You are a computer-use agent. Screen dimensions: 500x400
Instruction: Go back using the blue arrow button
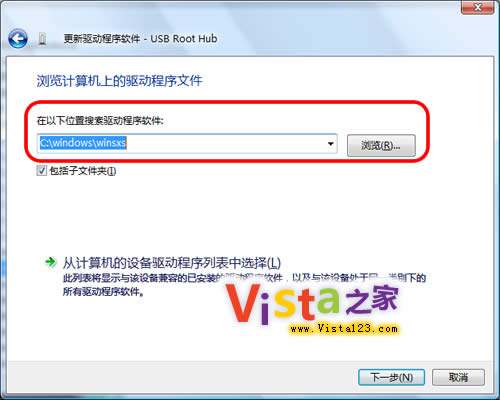pos(18,39)
